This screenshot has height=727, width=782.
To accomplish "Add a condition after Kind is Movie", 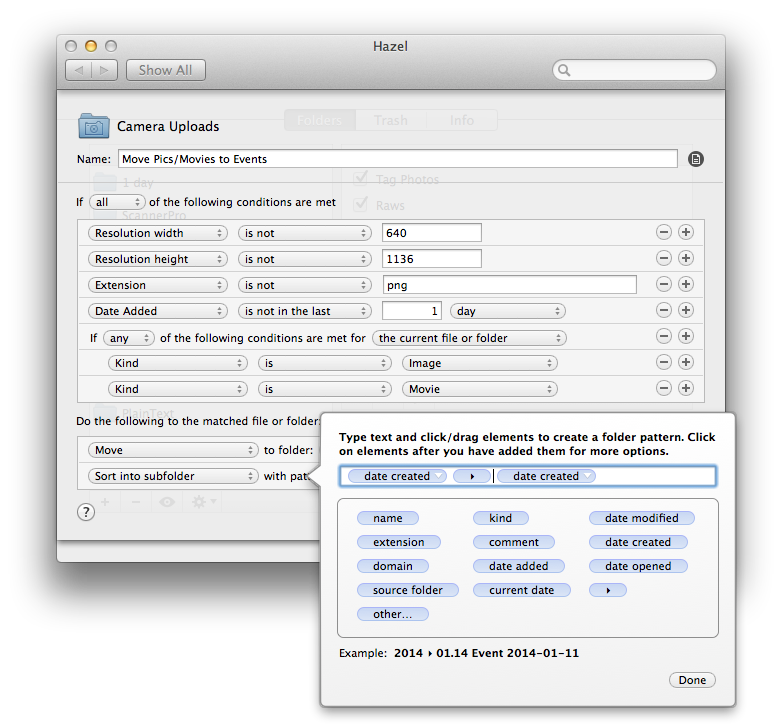I will click(x=685, y=388).
